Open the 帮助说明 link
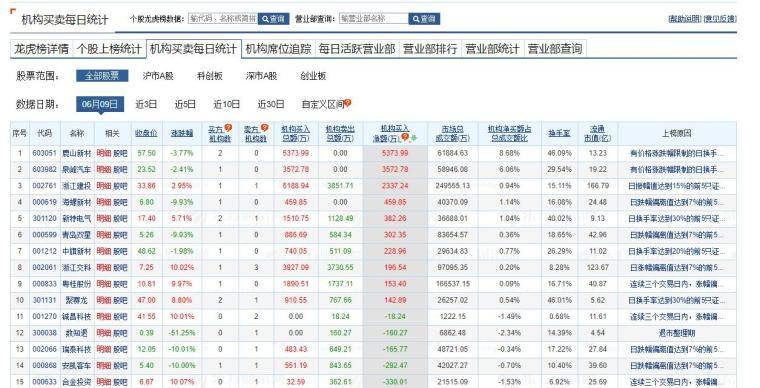 pos(684,18)
